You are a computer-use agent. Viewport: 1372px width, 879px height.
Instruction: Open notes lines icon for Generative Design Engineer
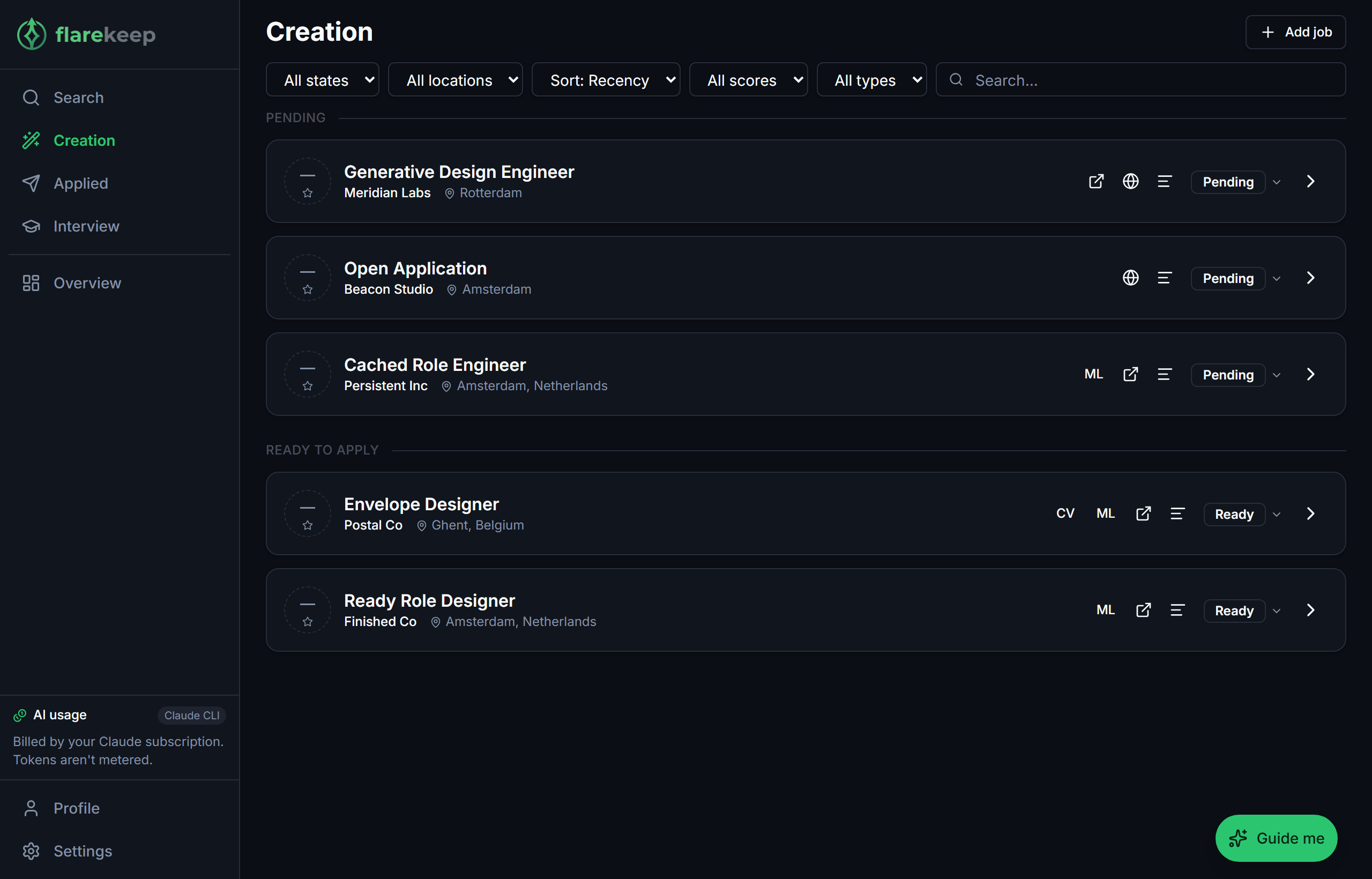(1164, 182)
